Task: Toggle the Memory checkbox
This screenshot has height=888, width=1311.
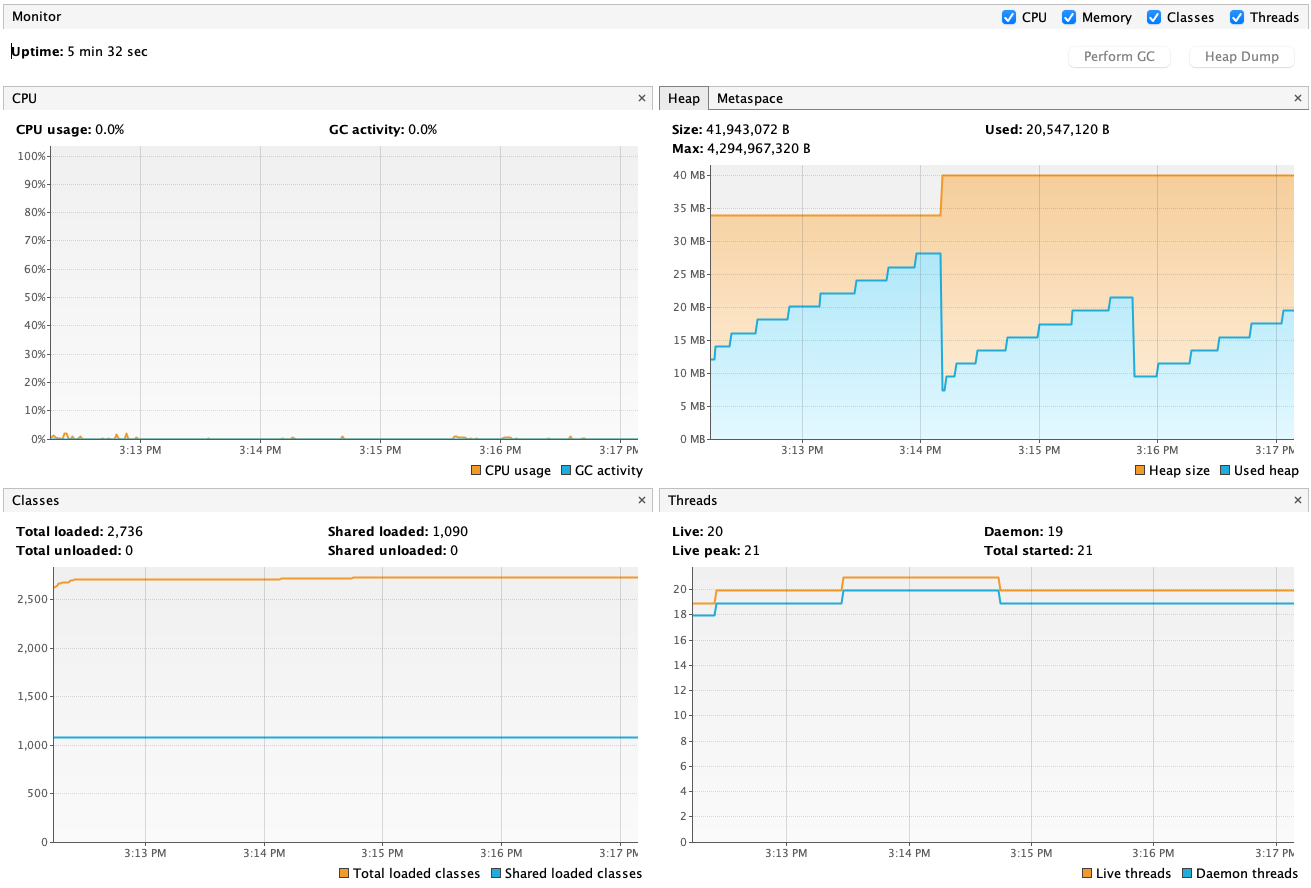Action: click(x=1069, y=17)
